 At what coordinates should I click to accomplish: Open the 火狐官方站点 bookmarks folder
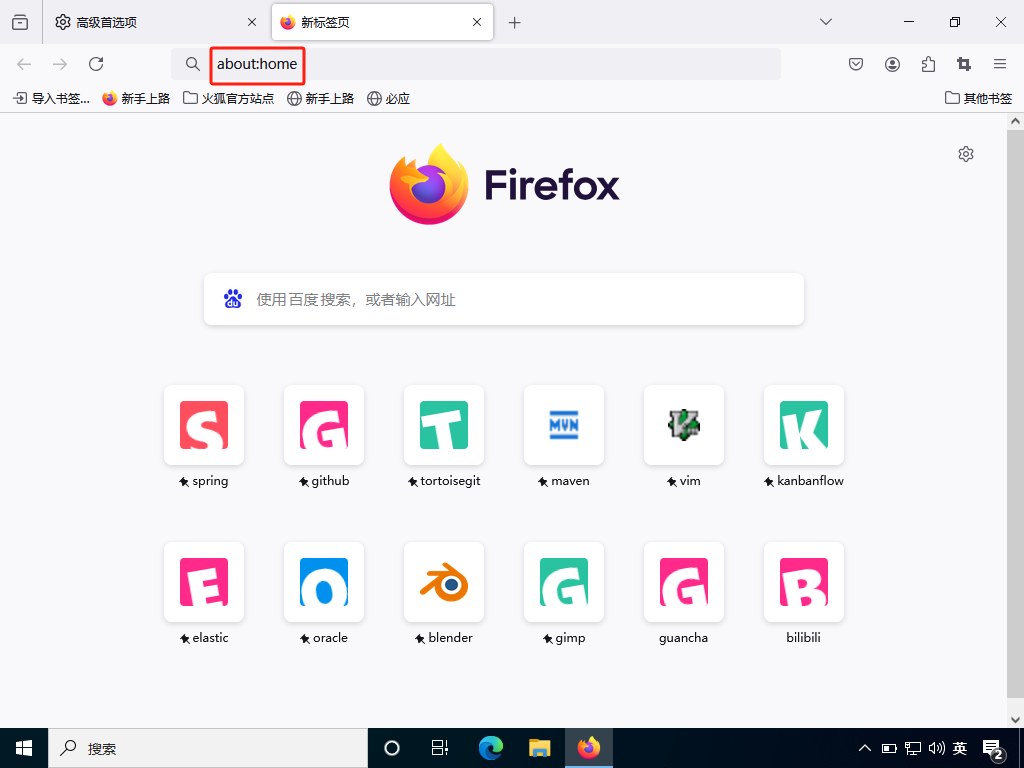coord(228,99)
